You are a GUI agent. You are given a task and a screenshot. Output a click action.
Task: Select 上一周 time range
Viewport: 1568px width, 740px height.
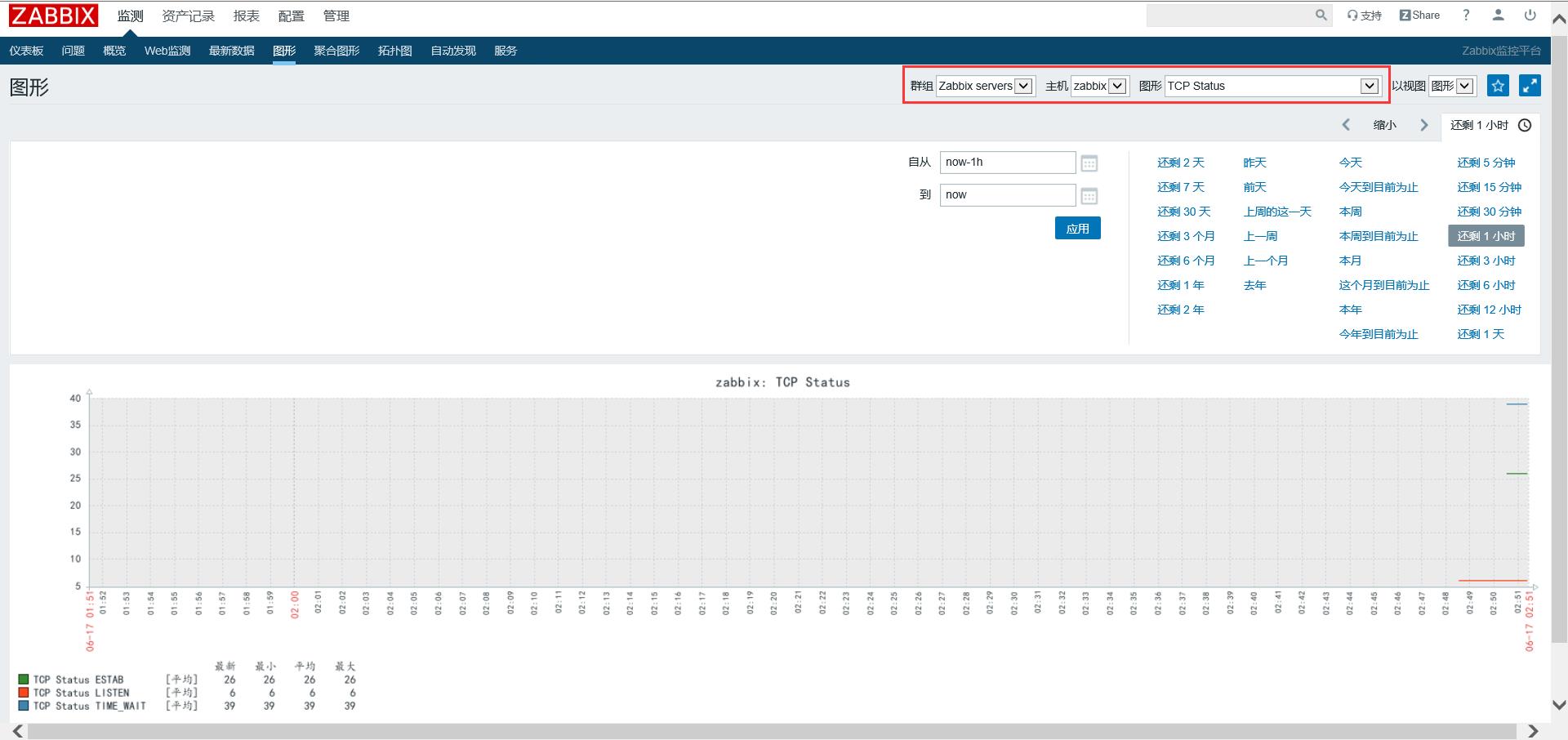coord(1260,236)
